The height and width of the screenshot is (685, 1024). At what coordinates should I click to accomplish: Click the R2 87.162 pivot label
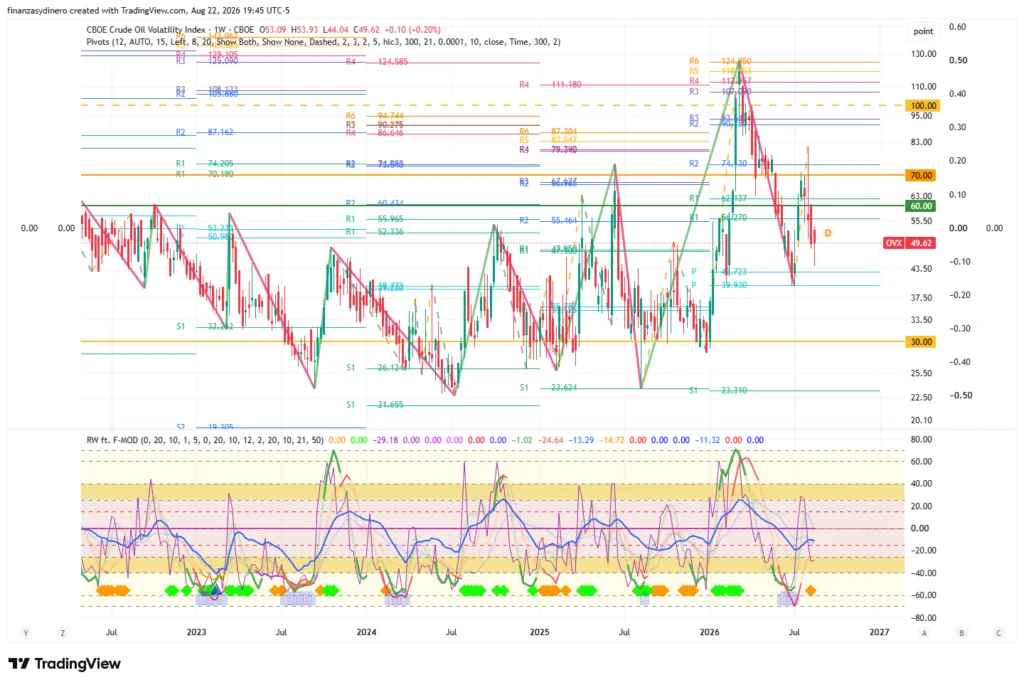(x=204, y=132)
